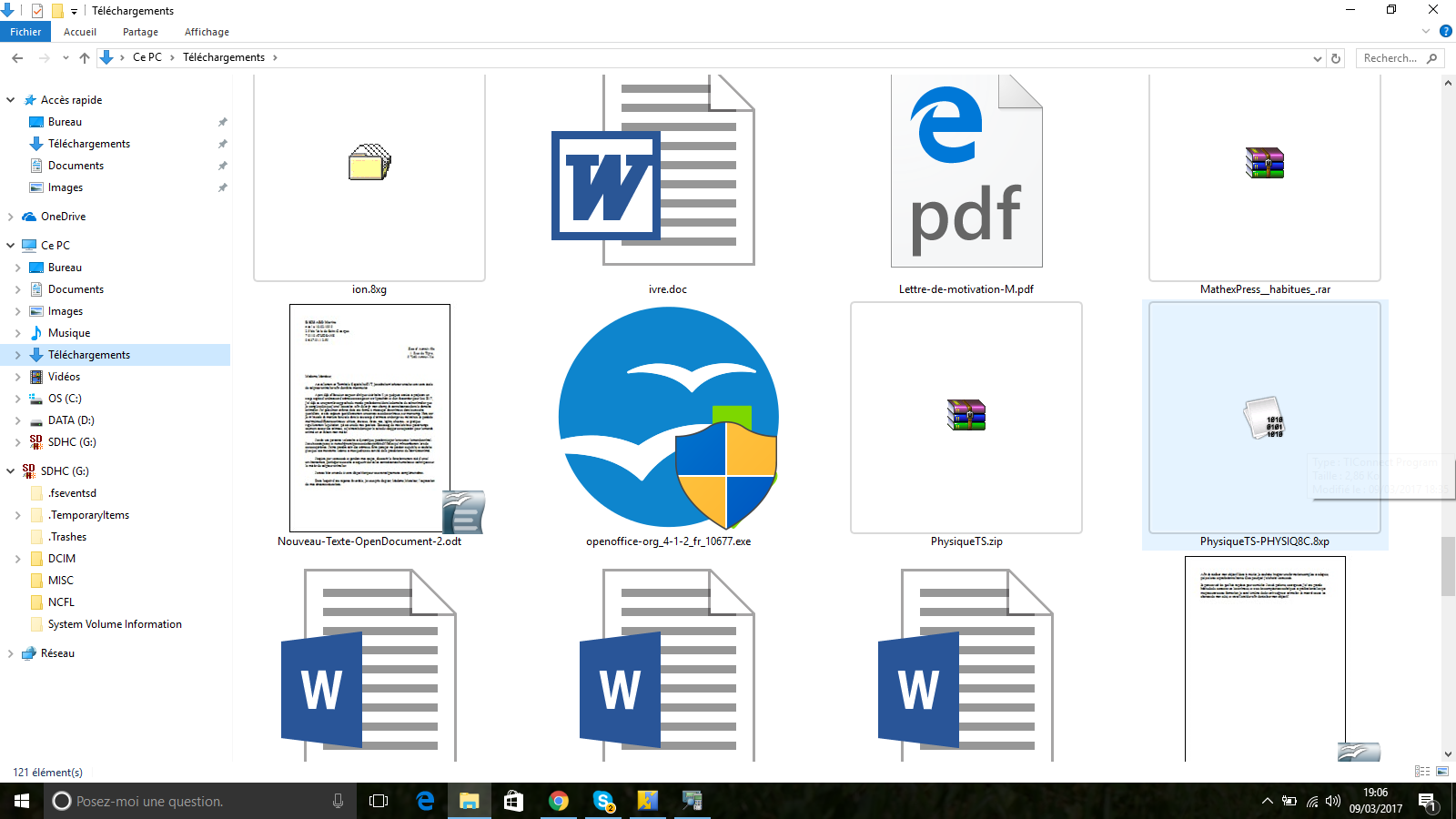Click Téléchargements in the address breadcrumb
Viewport: 1456px width, 819px height.
tap(224, 57)
